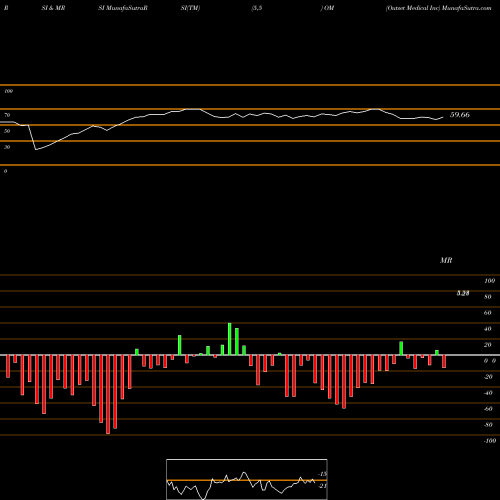Click the 40 label on the MR axis
This screenshot has height=500, width=500.
(x=487, y=329)
